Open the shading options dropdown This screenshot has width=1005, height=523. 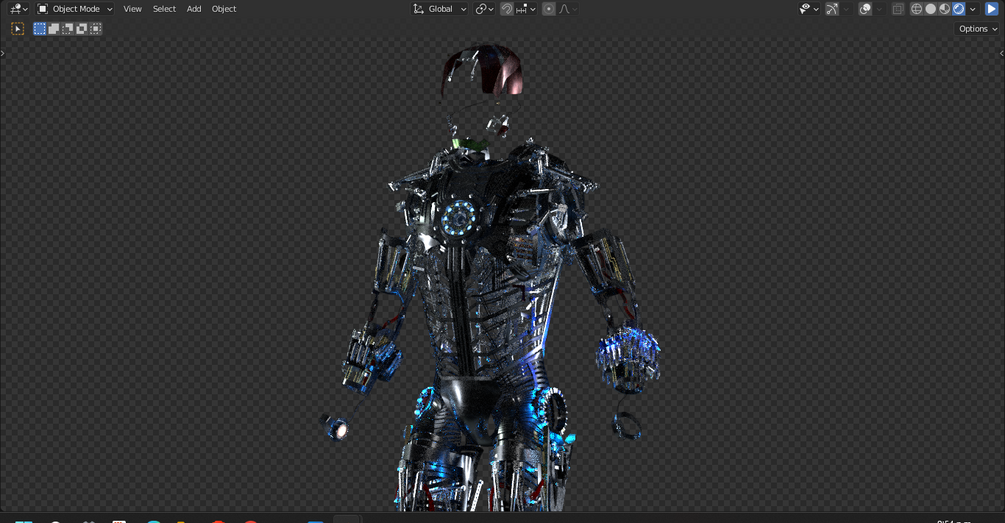click(973, 9)
